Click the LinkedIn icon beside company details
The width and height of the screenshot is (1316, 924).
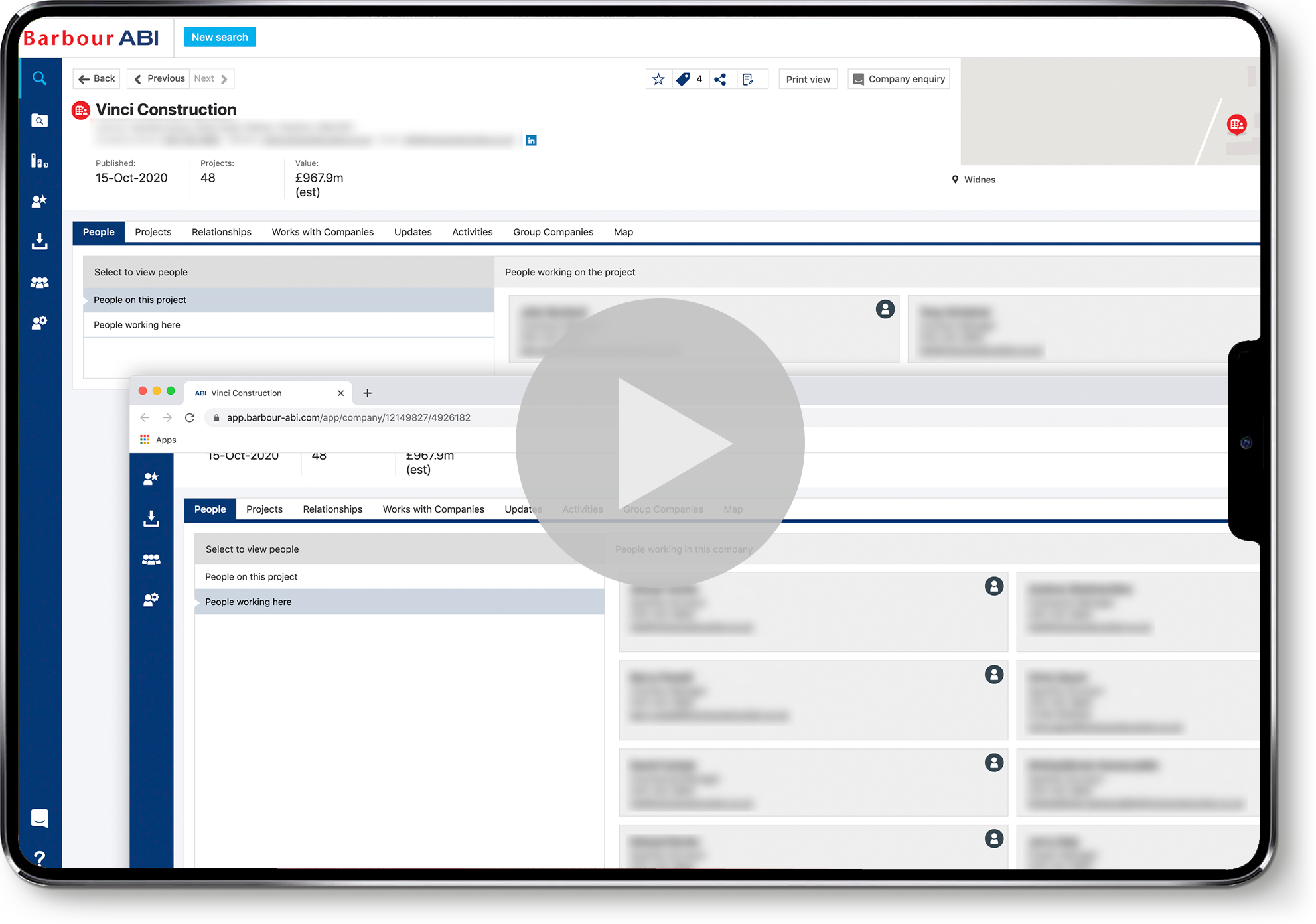pos(531,141)
